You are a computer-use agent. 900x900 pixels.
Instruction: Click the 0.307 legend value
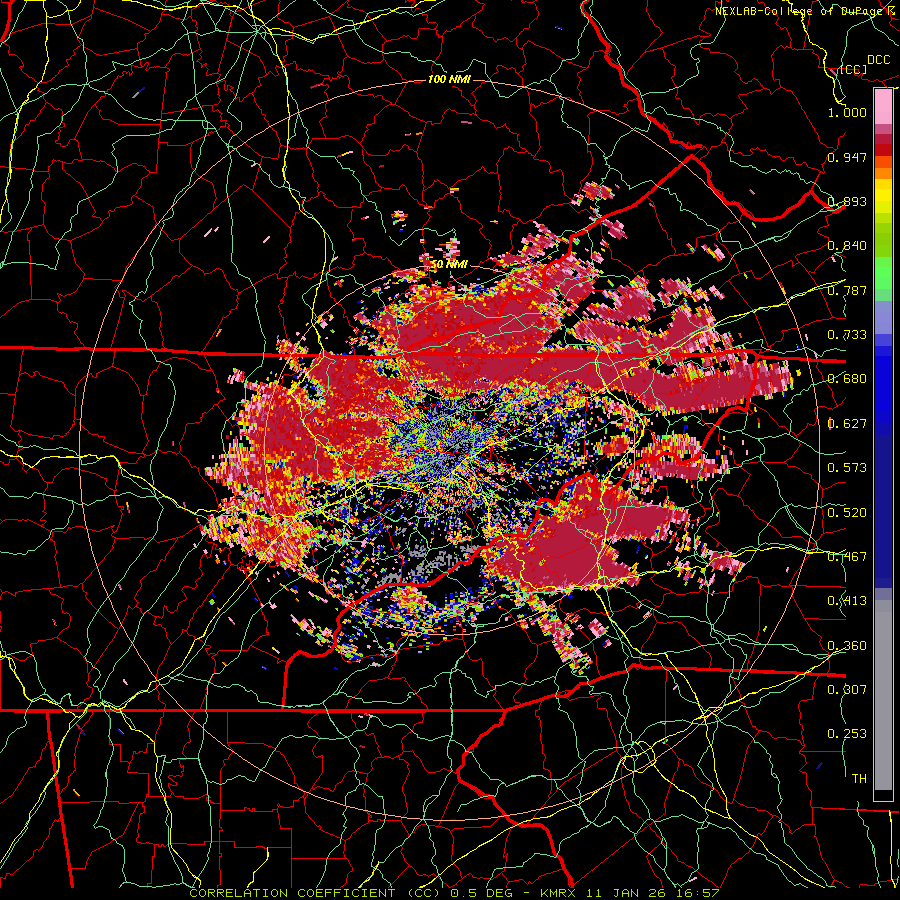(x=847, y=690)
